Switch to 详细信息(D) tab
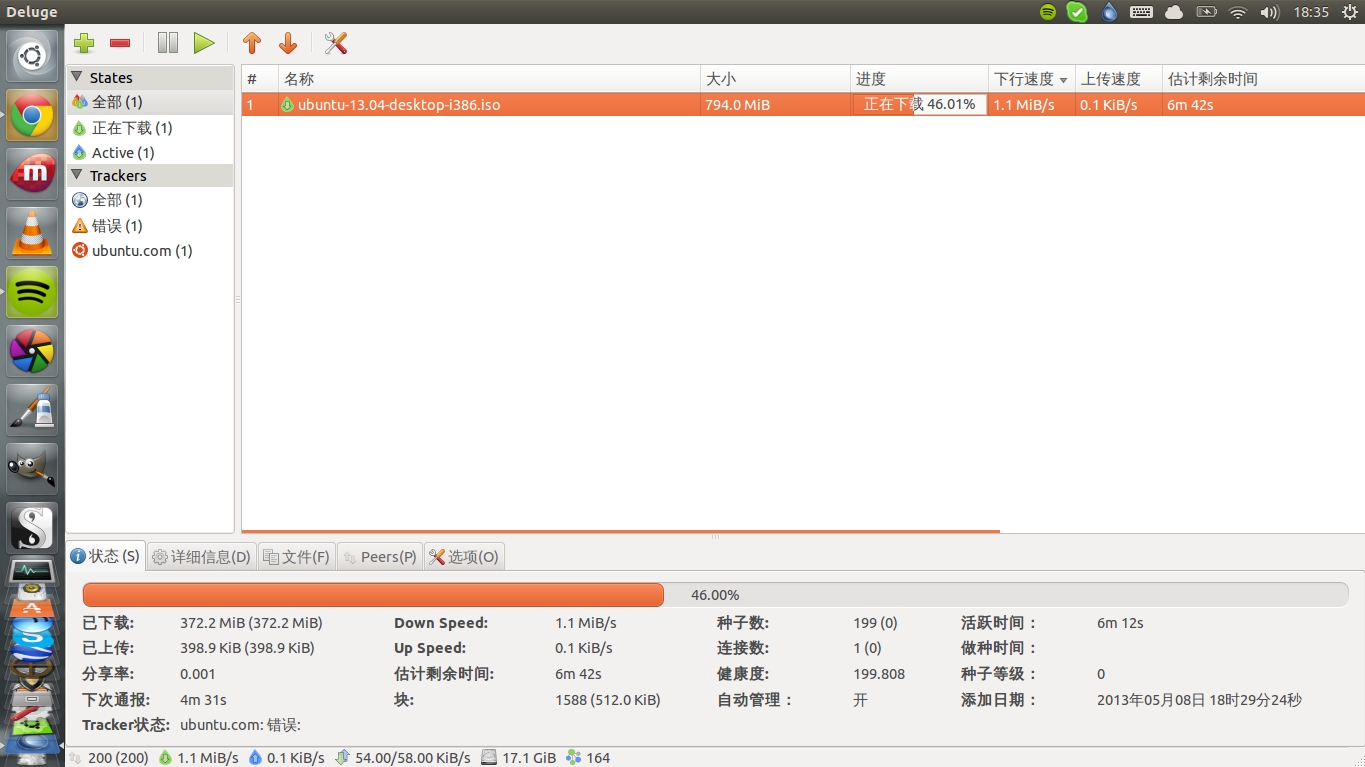This screenshot has height=767, width=1365. click(201, 557)
